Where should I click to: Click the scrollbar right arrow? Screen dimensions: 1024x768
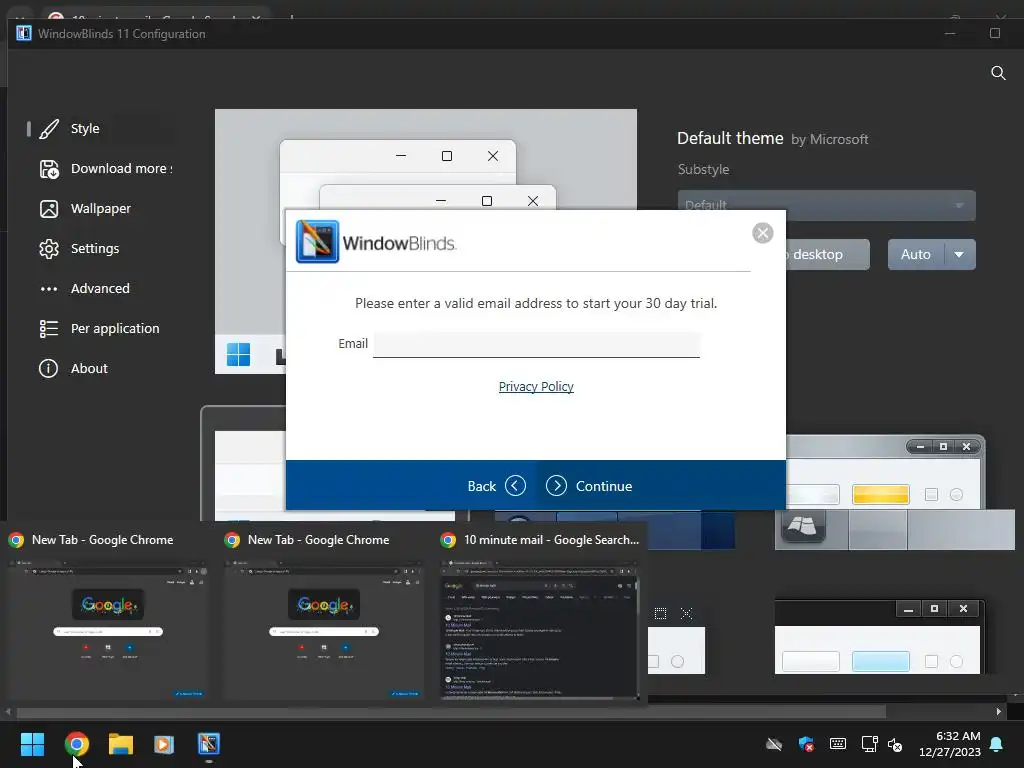pos(999,712)
